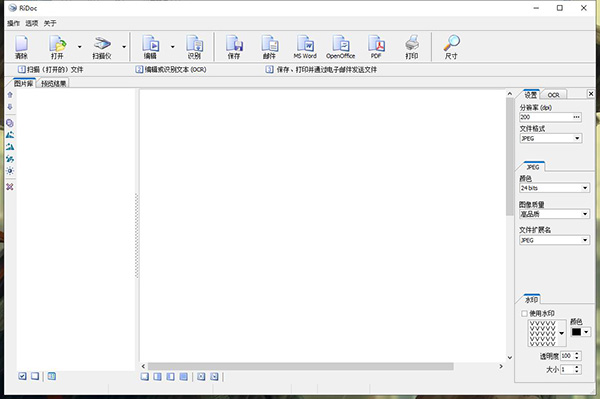
Task: Click the 编辑 (Edit) toolbar icon
Action: click(150, 47)
